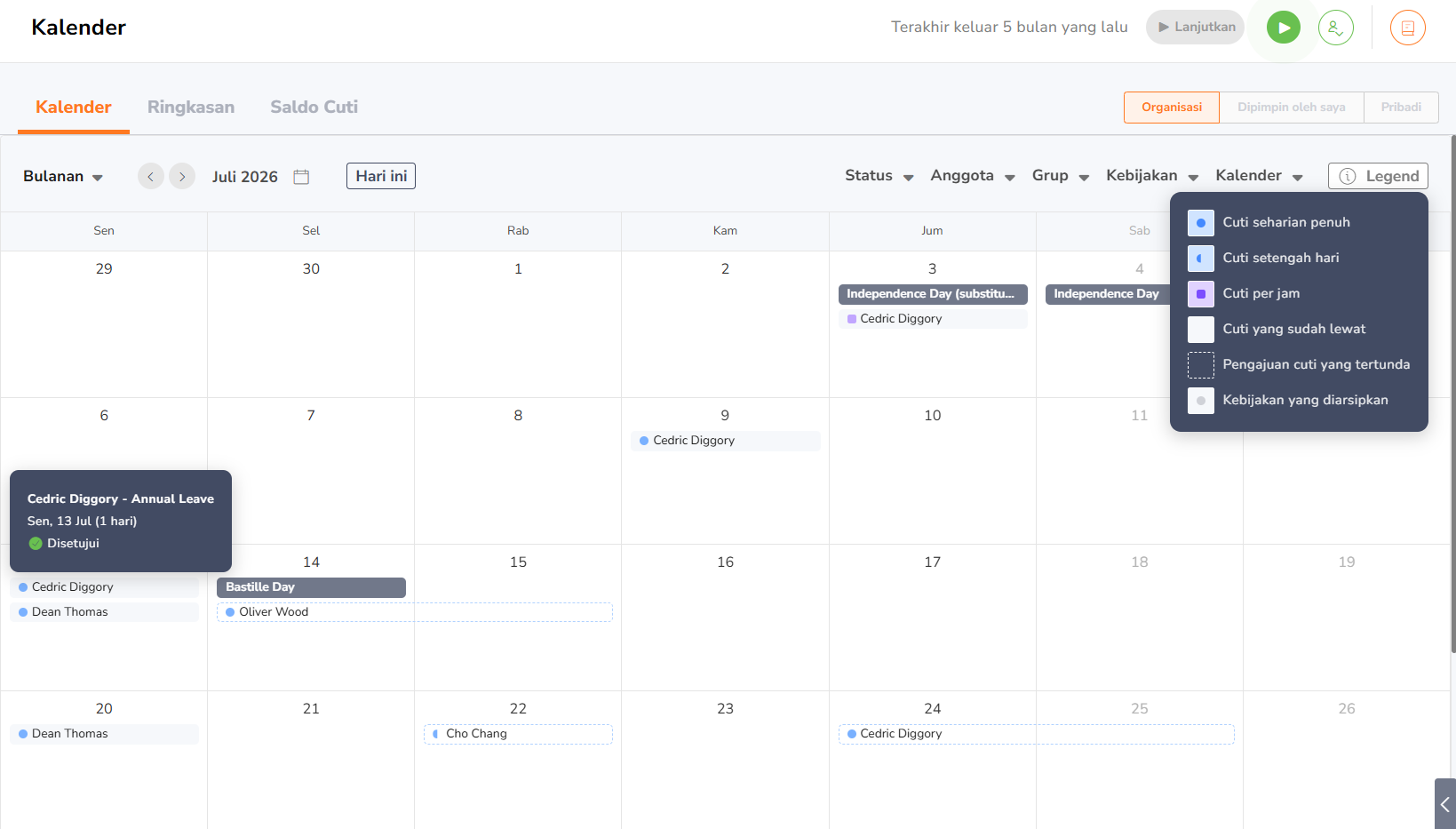
Task: Open Oliver Wood pending leave entry
Action: [415, 612]
